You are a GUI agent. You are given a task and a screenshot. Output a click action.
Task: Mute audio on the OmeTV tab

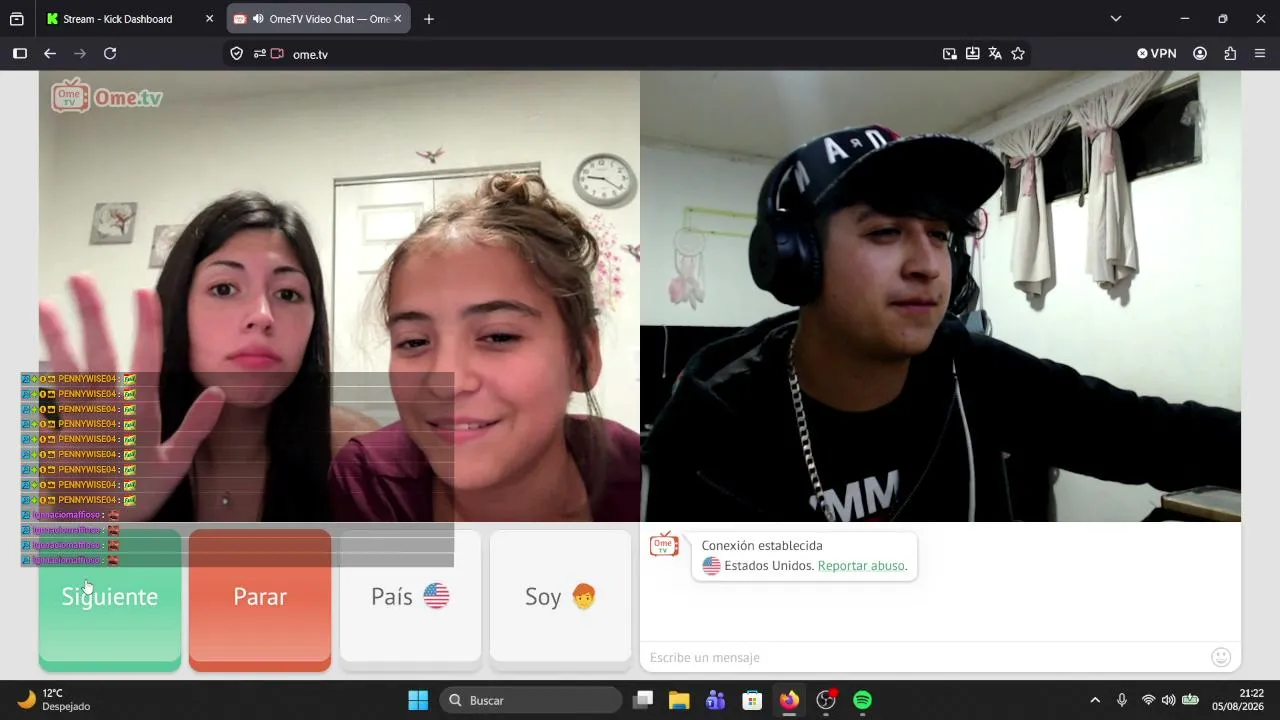pos(258,19)
